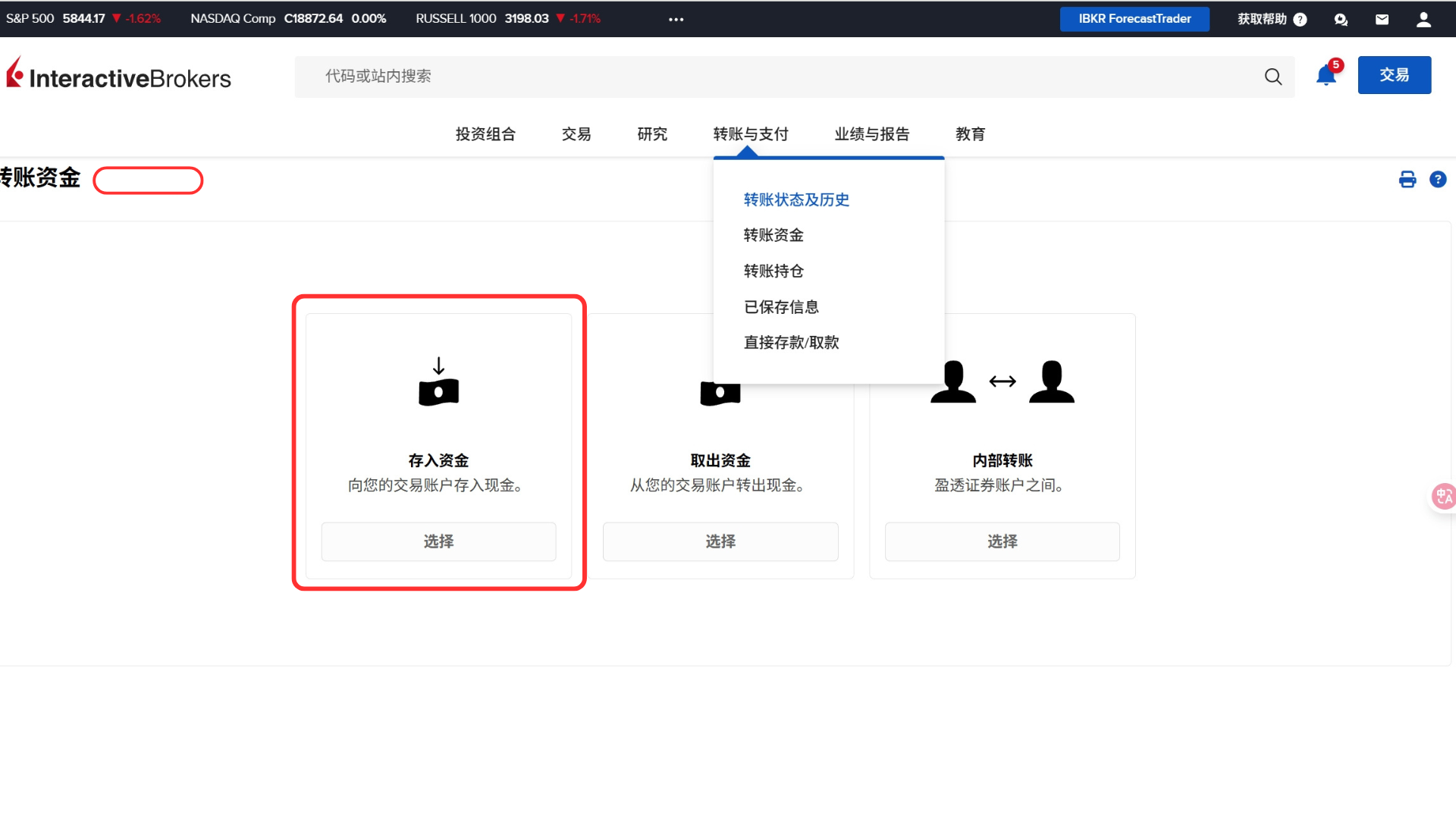This screenshot has height=819, width=1456.
Task: Click the translation widget at right edge
Action: click(1443, 496)
